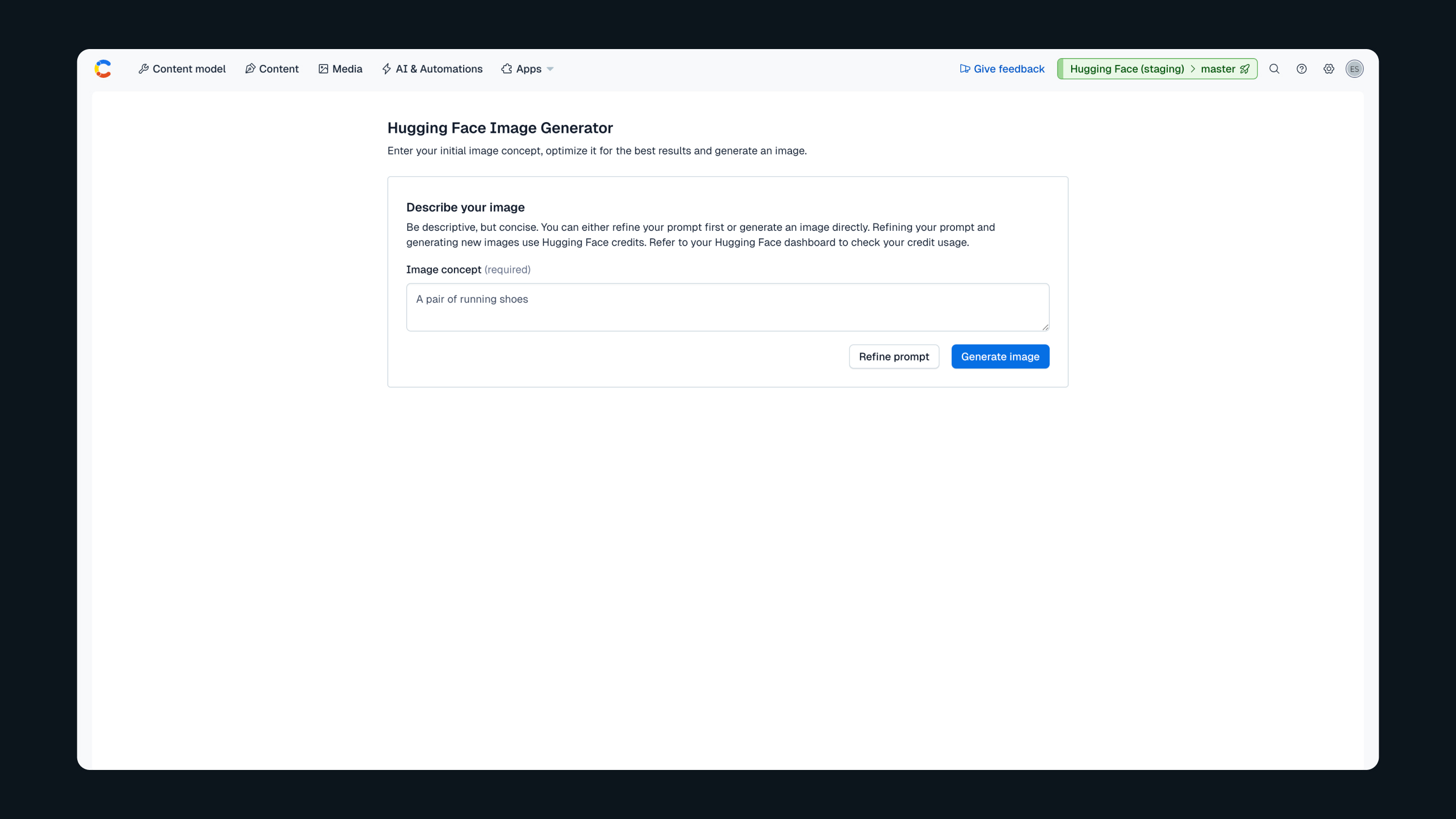Viewport: 1456px width, 819px height.
Task: Open the Hugging Face (staging) space switcher
Action: click(x=1127, y=69)
